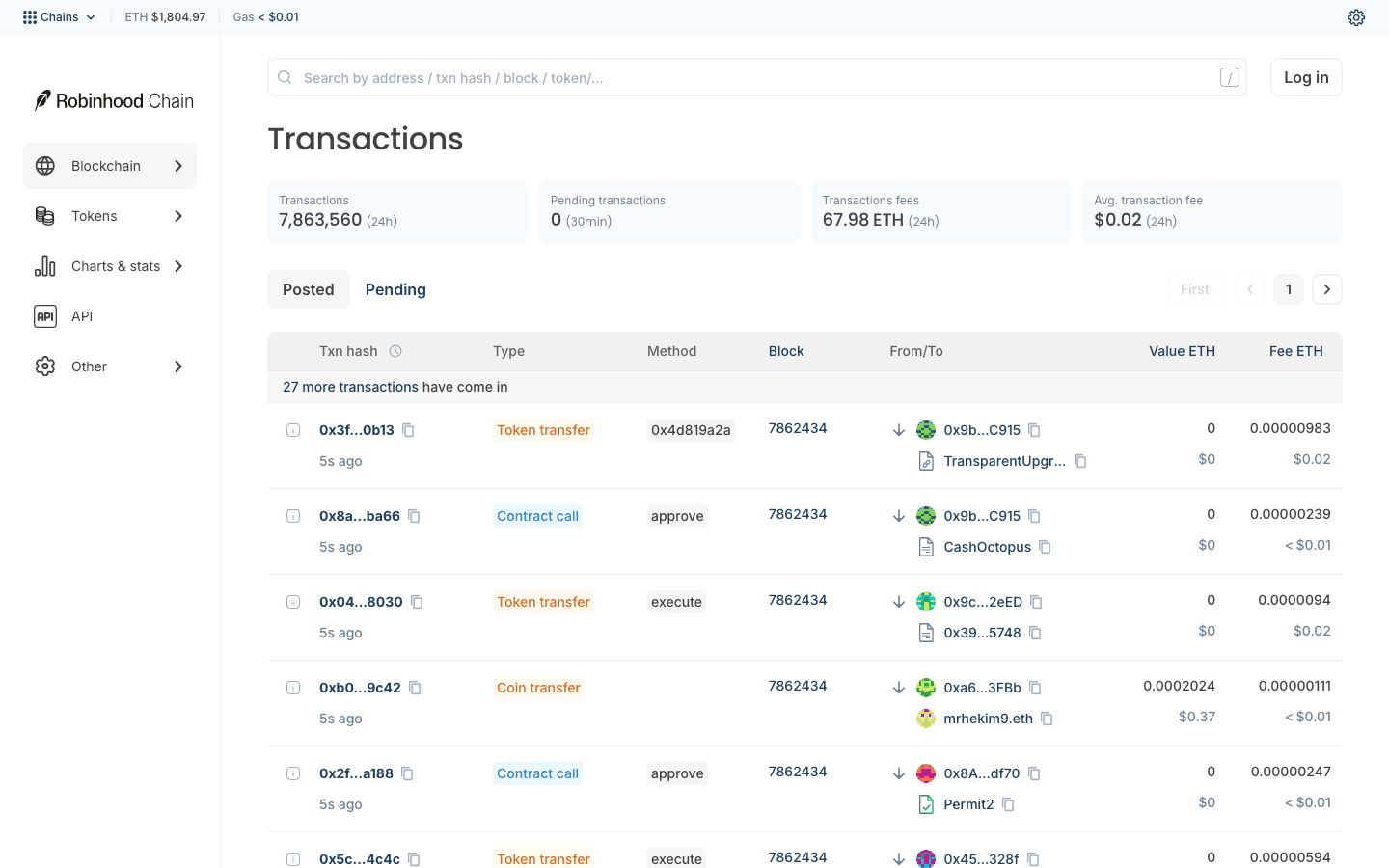Select the Posted tab
Screen dimensions: 1389x868
(x=309, y=289)
